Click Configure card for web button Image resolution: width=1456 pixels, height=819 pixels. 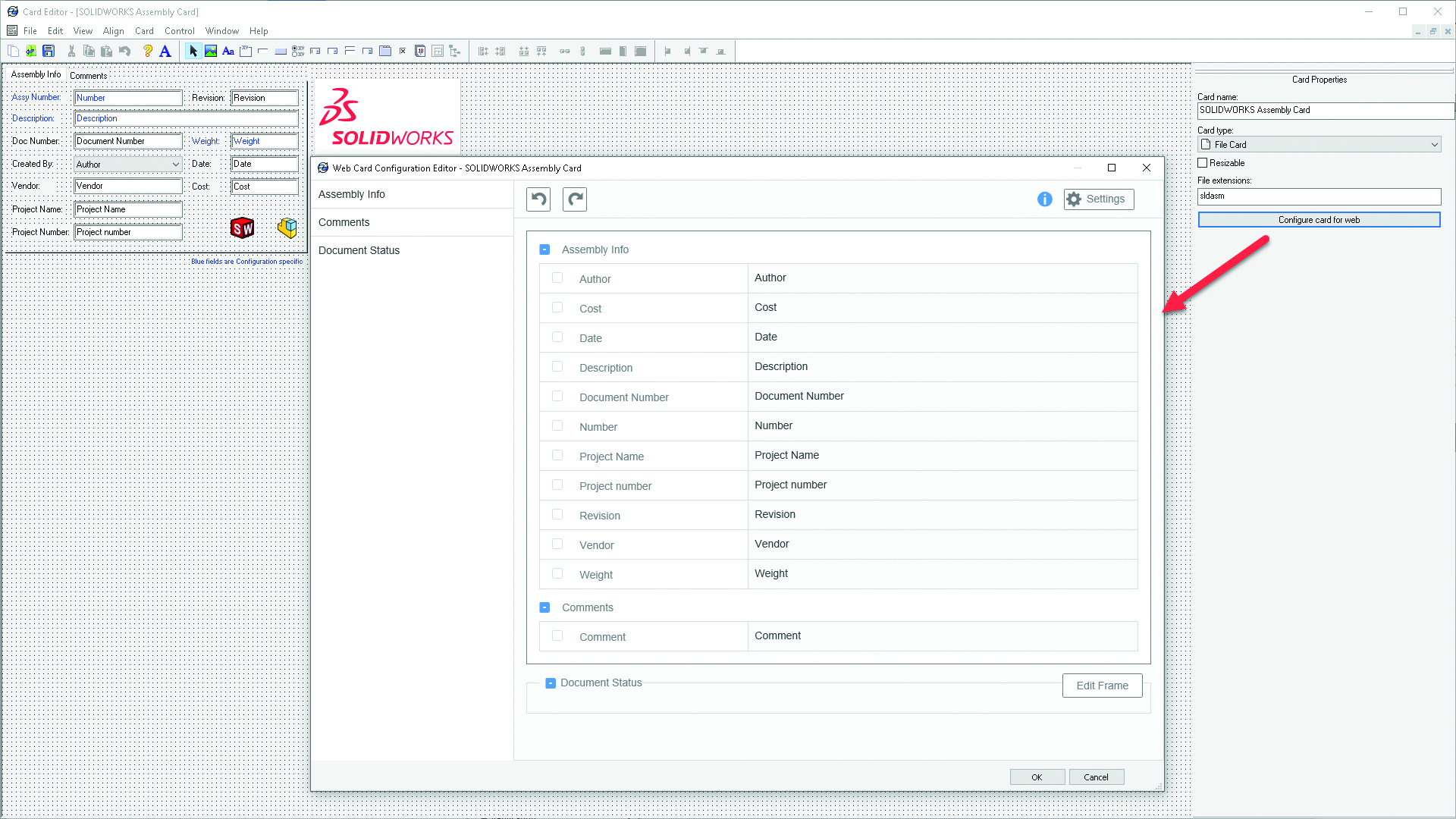1319,220
